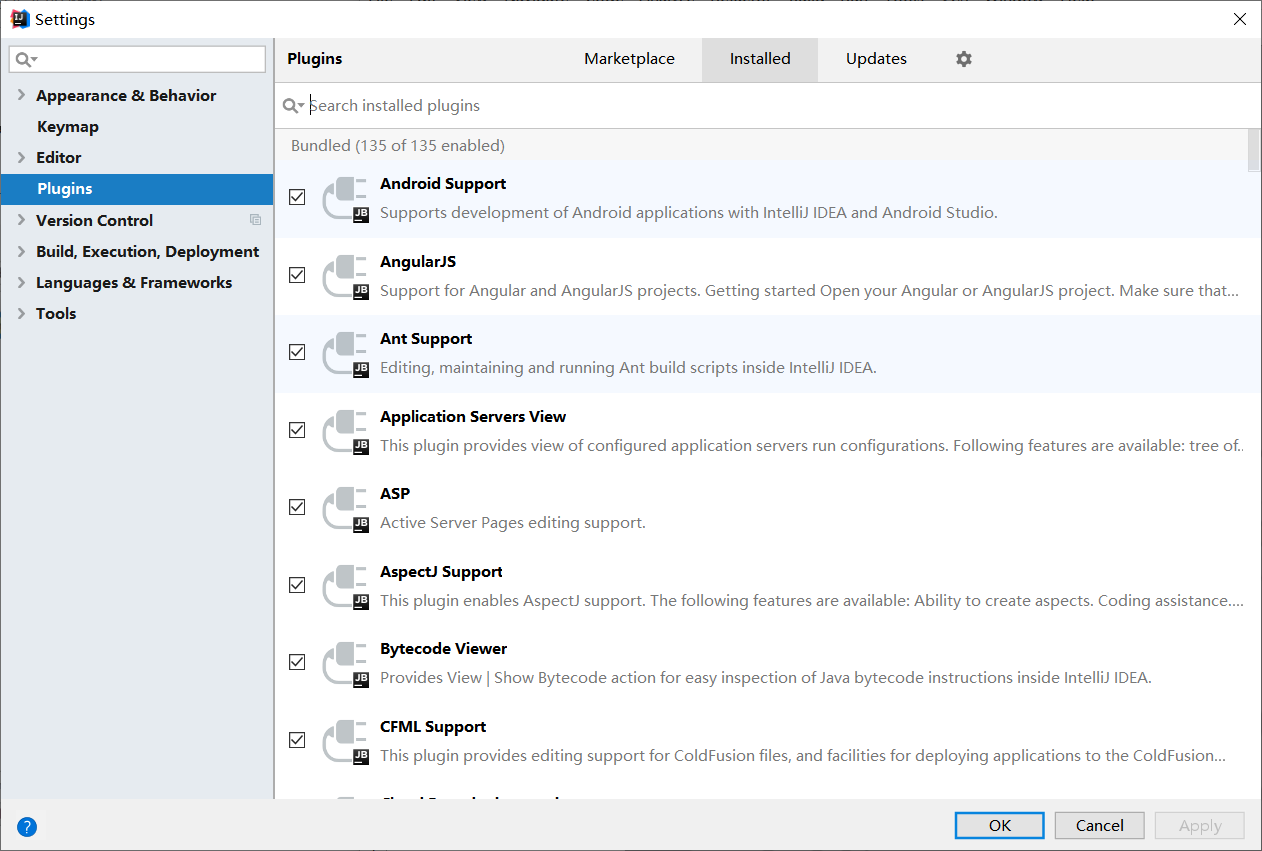Expand the Editor settings node
This screenshot has height=851, width=1262.
coord(21,157)
